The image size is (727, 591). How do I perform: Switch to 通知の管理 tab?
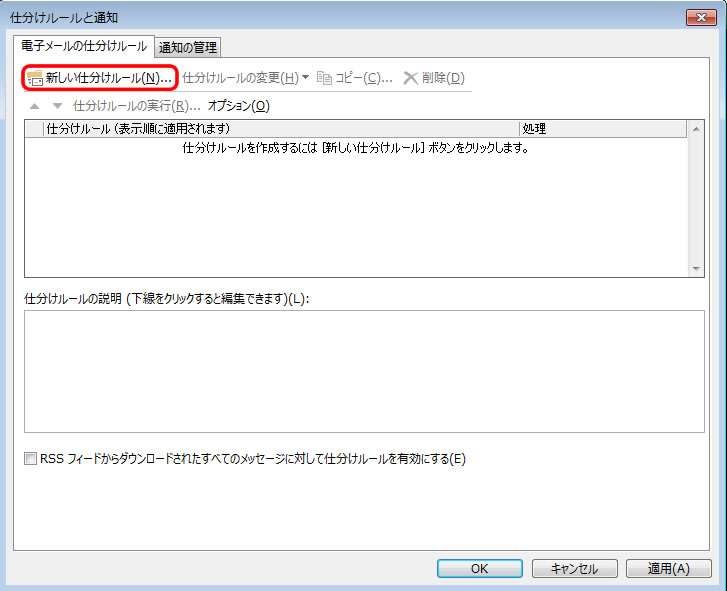188,47
